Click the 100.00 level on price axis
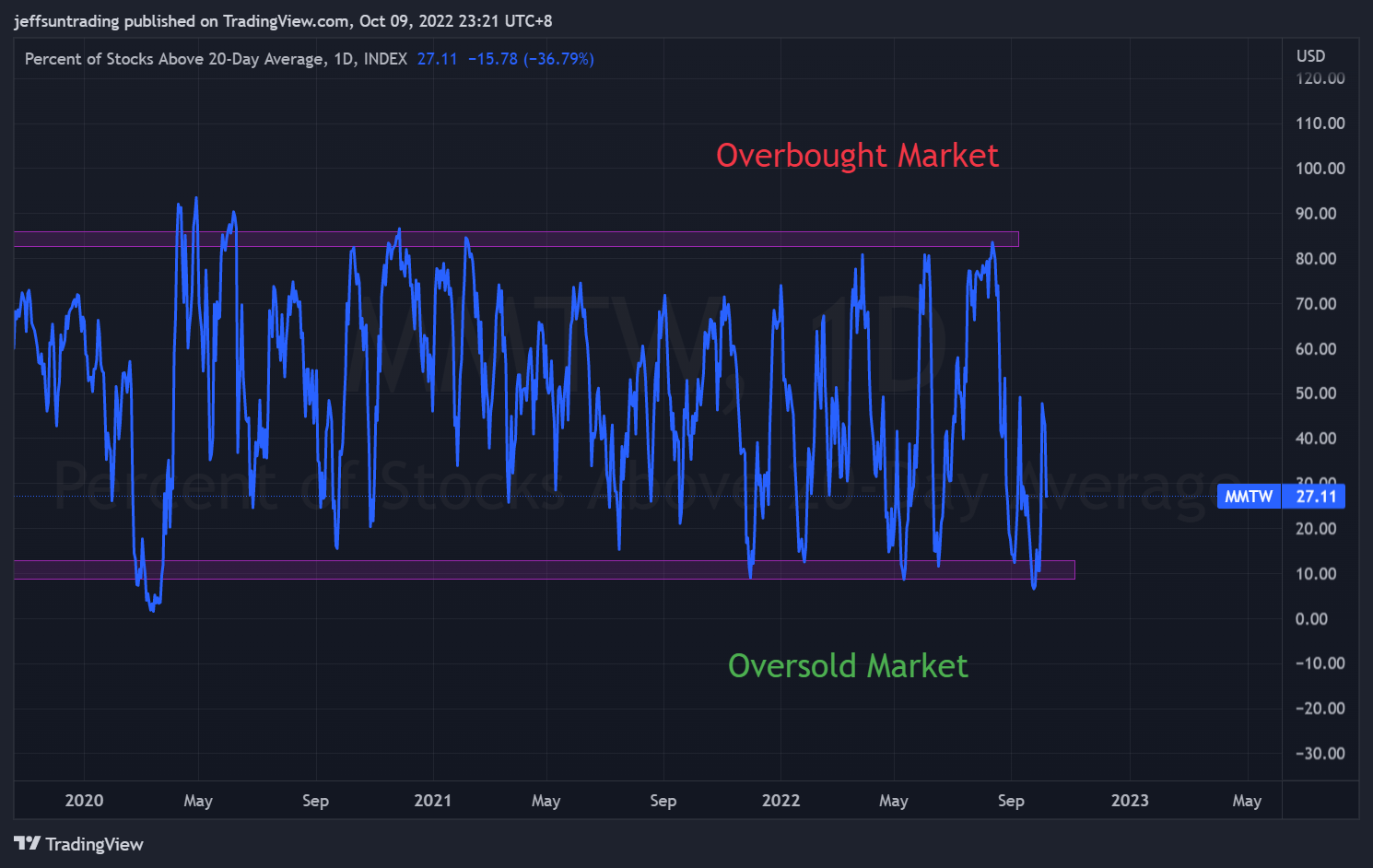1373x868 pixels. coord(1320,169)
